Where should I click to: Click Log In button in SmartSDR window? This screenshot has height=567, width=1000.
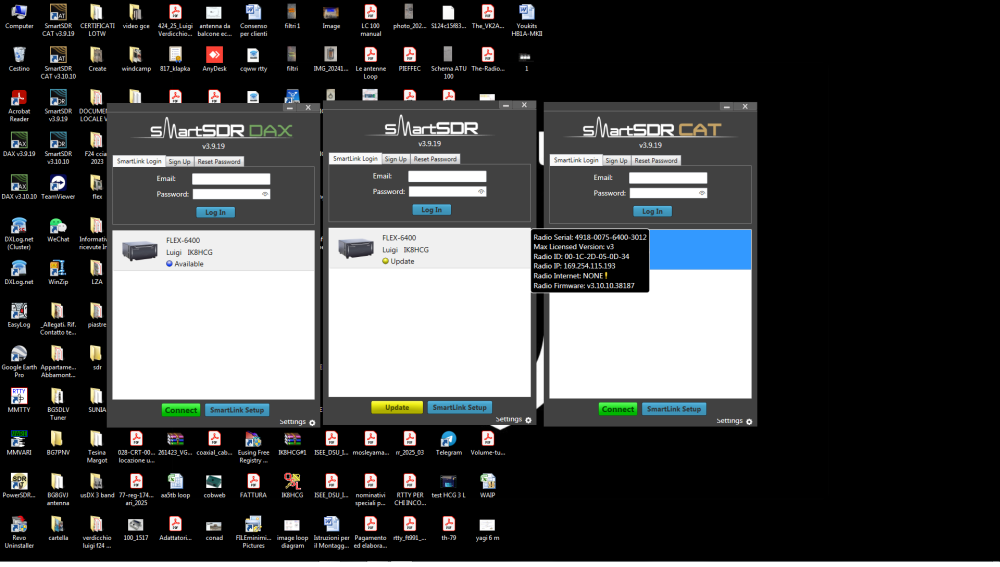point(432,209)
